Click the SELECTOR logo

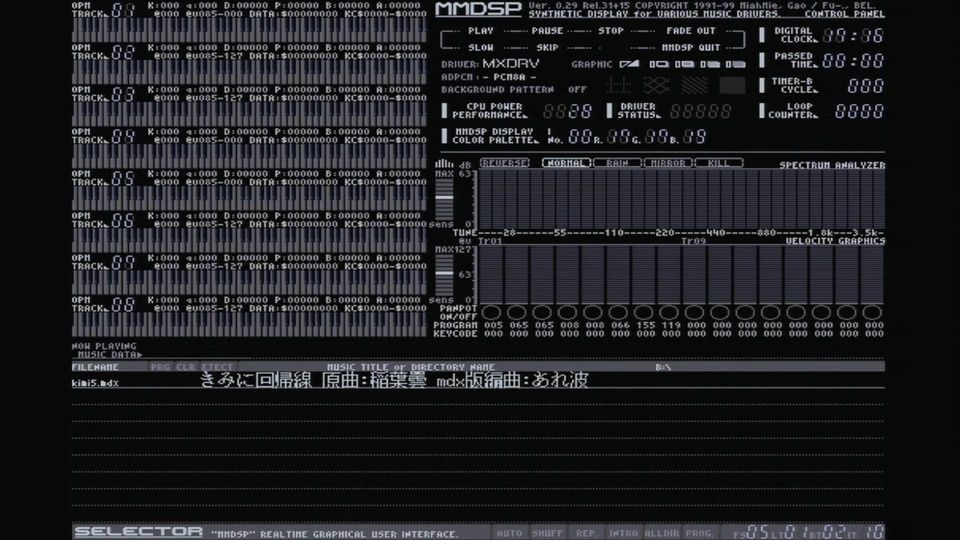click(x=138, y=531)
